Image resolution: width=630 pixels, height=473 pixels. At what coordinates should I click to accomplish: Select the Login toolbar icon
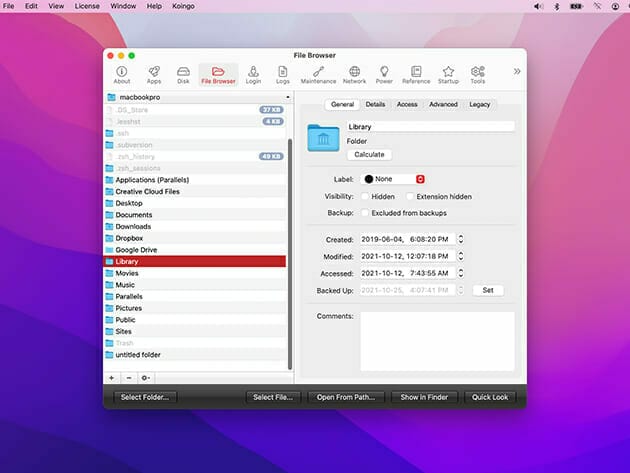(x=253, y=74)
